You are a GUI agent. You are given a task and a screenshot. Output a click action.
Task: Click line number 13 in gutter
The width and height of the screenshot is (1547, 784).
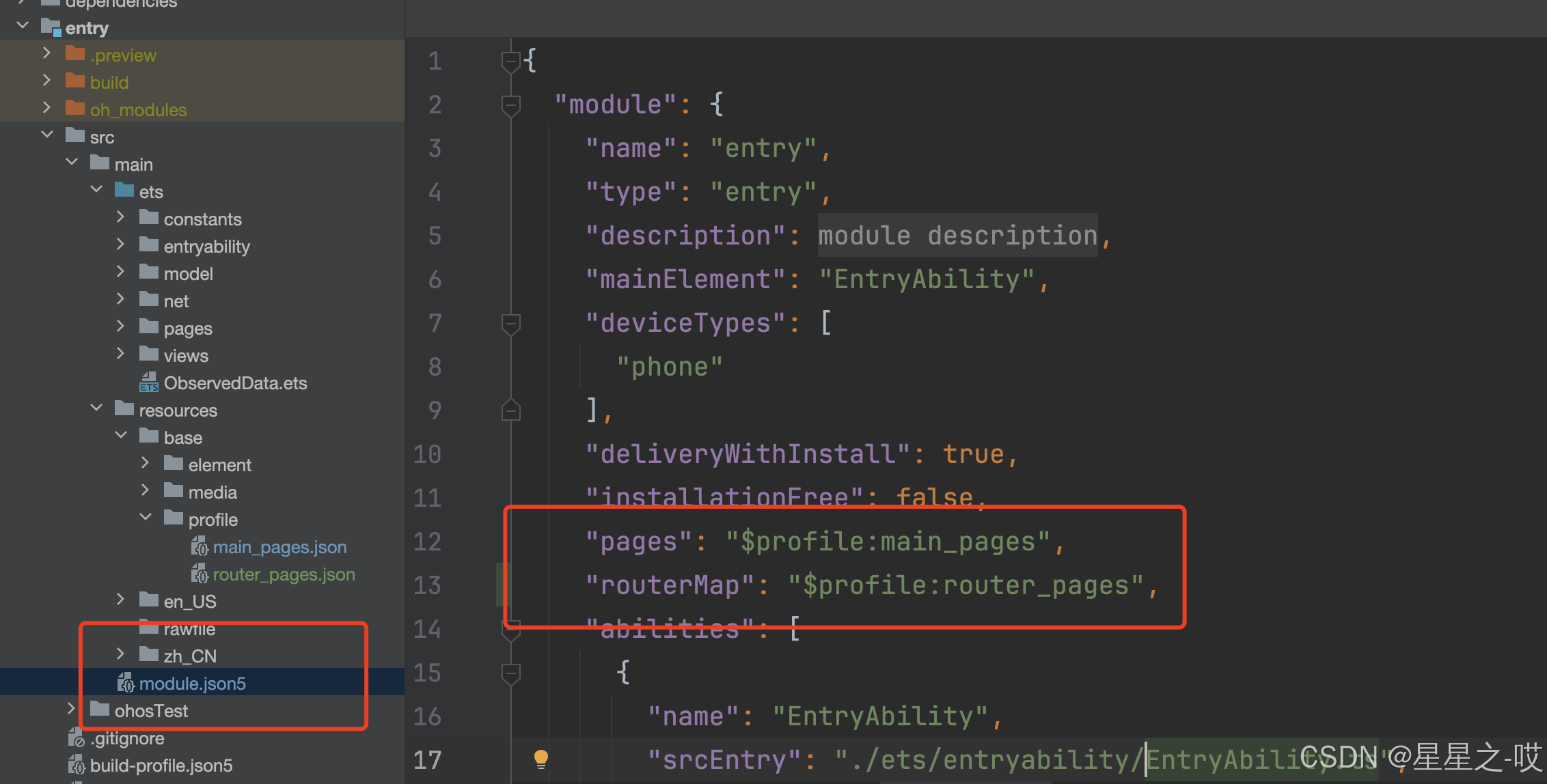(x=428, y=586)
